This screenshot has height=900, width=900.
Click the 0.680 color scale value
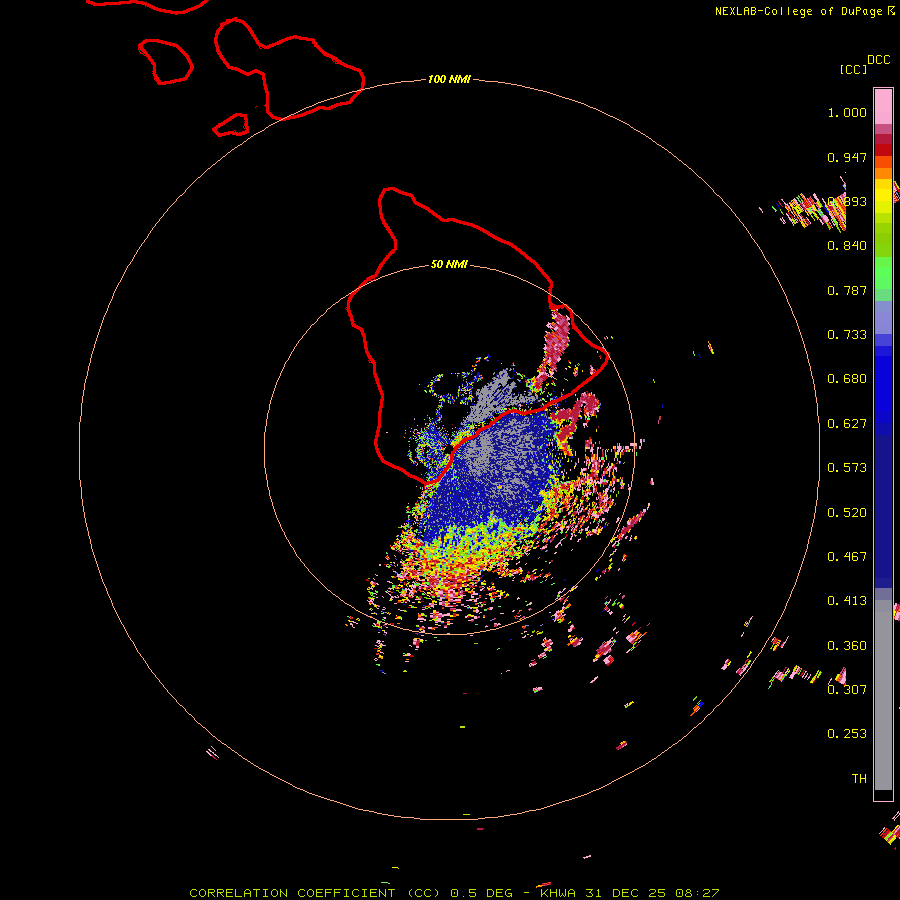847,379
